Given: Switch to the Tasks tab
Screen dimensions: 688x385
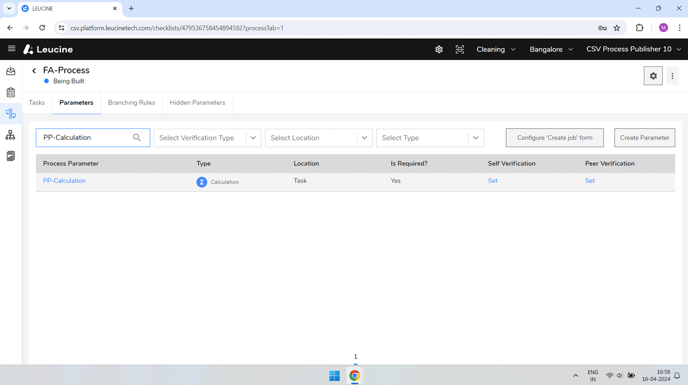Looking at the screenshot, I should tap(37, 103).
